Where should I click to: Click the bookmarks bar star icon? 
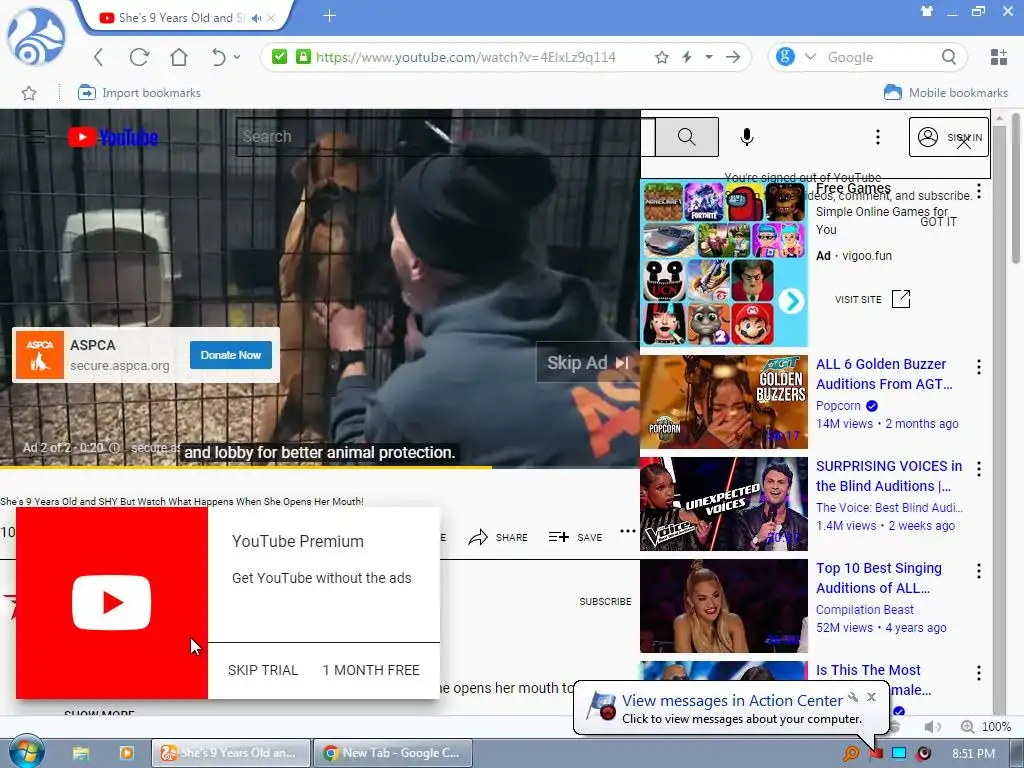[x=29, y=93]
